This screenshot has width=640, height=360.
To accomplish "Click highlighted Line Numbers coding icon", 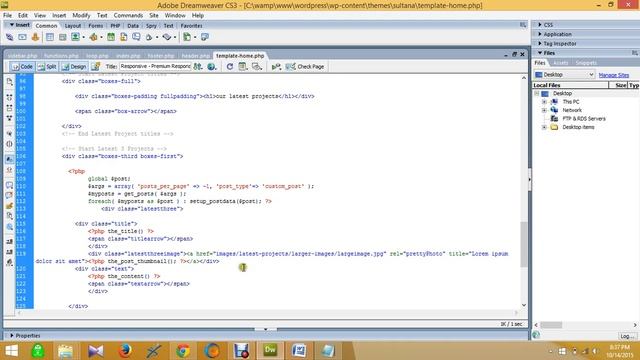I will [9, 159].
